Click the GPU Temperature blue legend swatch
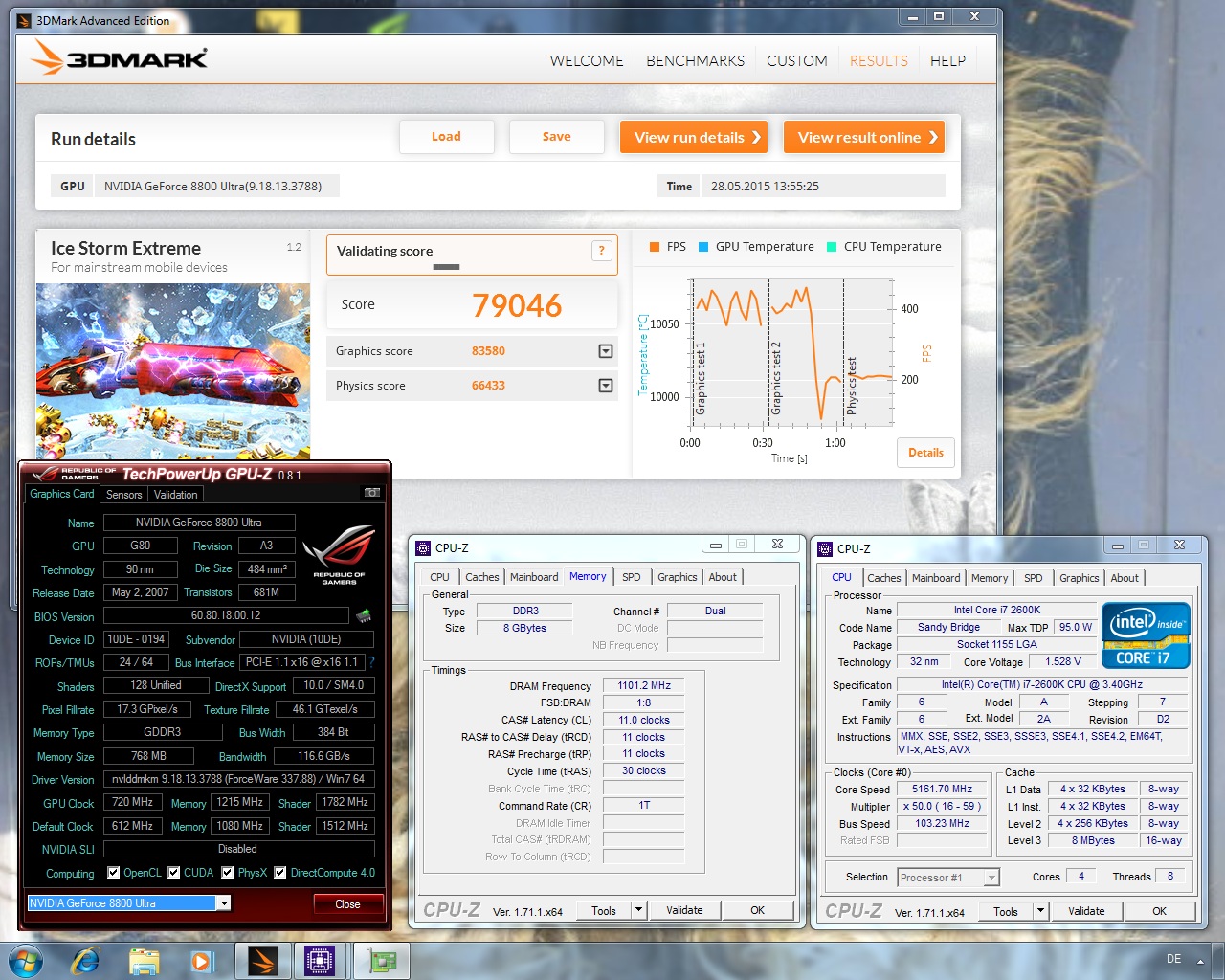The height and width of the screenshot is (980, 1225). 703,247
